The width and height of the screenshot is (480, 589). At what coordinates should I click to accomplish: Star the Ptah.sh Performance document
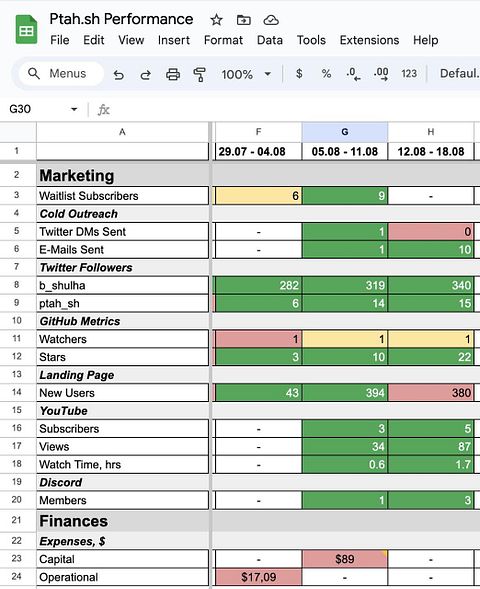[216, 20]
